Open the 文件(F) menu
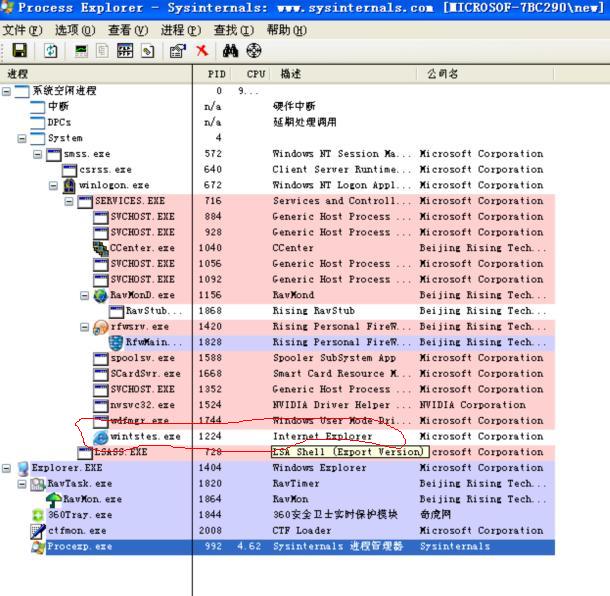The image size is (610, 596). (x=23, y=30)
